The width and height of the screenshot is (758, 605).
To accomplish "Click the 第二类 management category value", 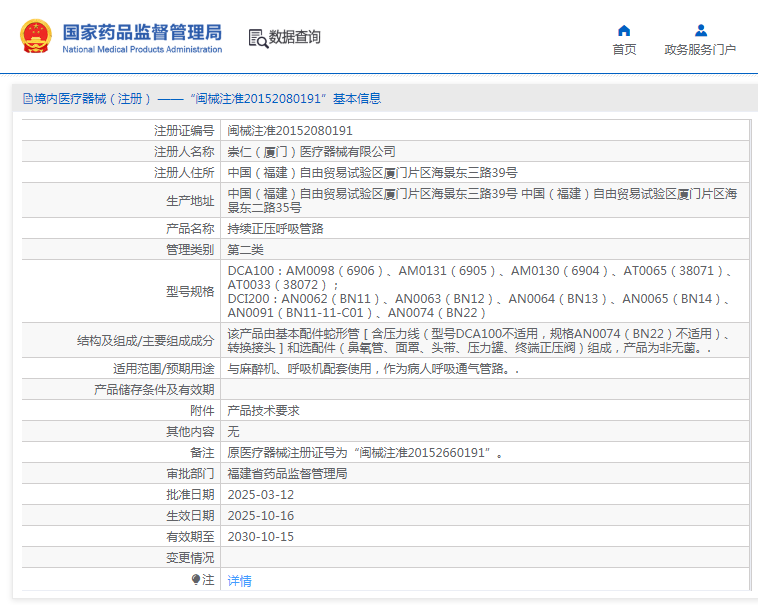I will (x=245, y=249).
